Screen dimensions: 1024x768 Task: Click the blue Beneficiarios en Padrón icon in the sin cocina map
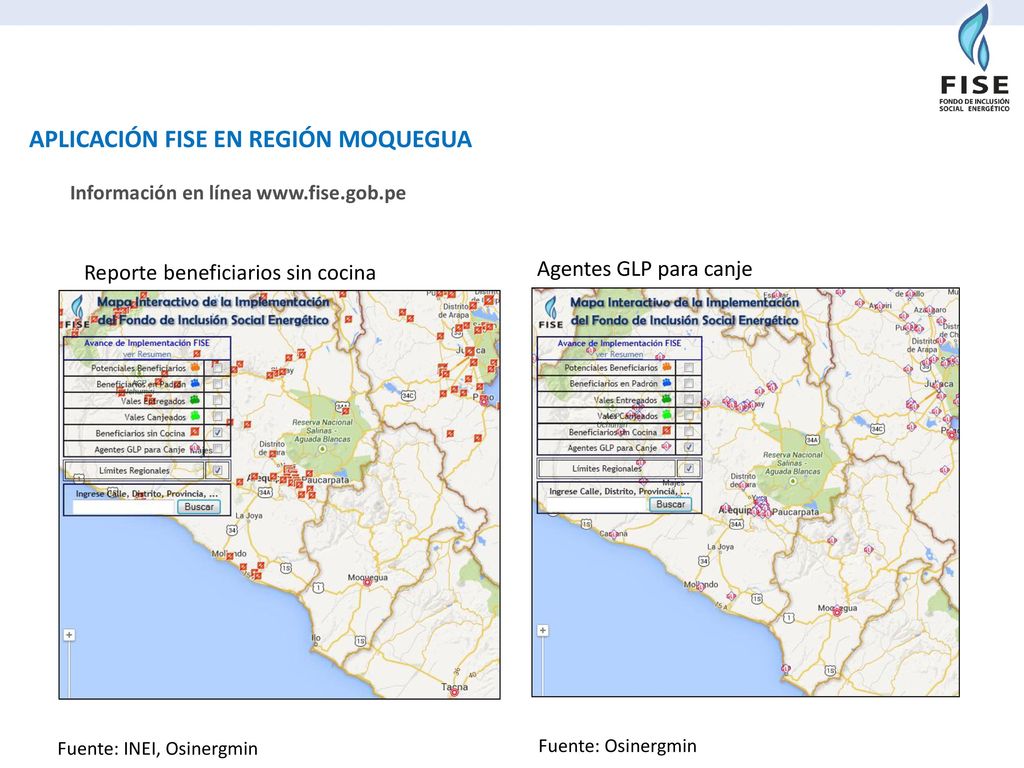click(195, 384)
